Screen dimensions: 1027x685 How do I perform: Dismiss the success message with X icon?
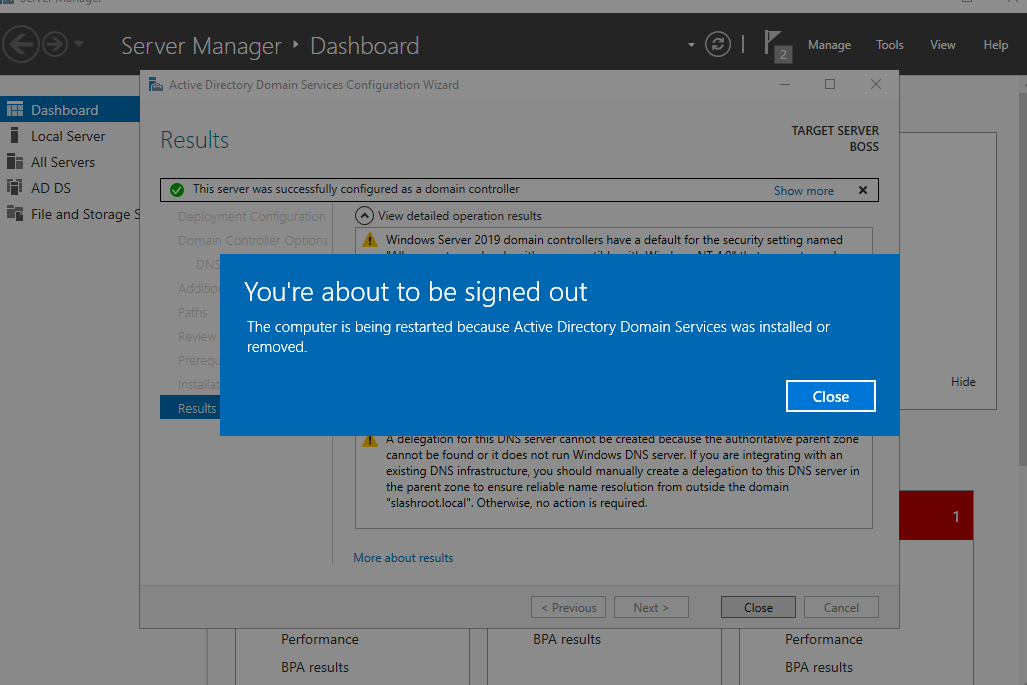click(x=863, y=190)
